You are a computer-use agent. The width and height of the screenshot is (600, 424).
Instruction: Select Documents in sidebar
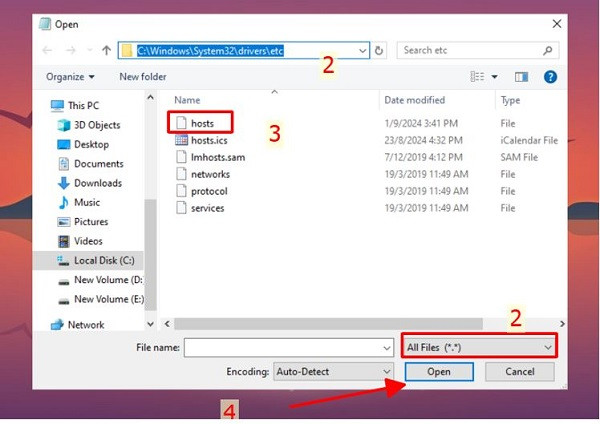(90, 164)
